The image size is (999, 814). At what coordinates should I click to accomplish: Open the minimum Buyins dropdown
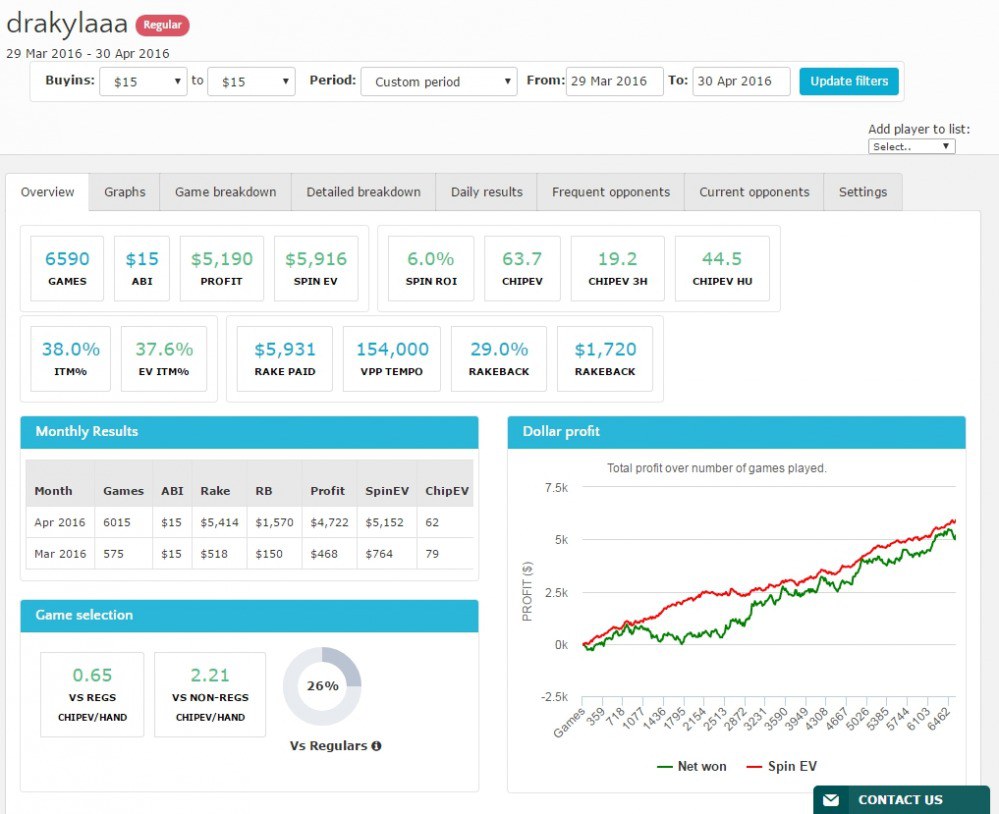point(143,82)
